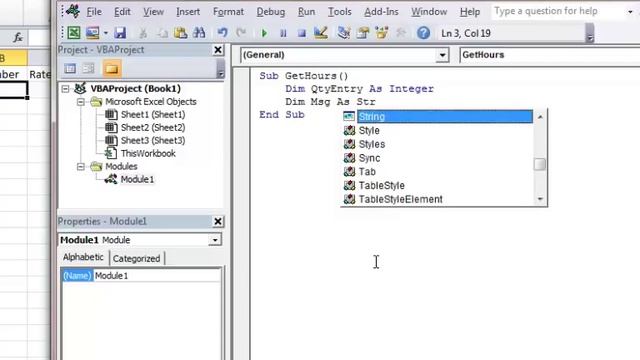Open the help question box dropdown arrow
640x360 pixels.
(630, 12)
